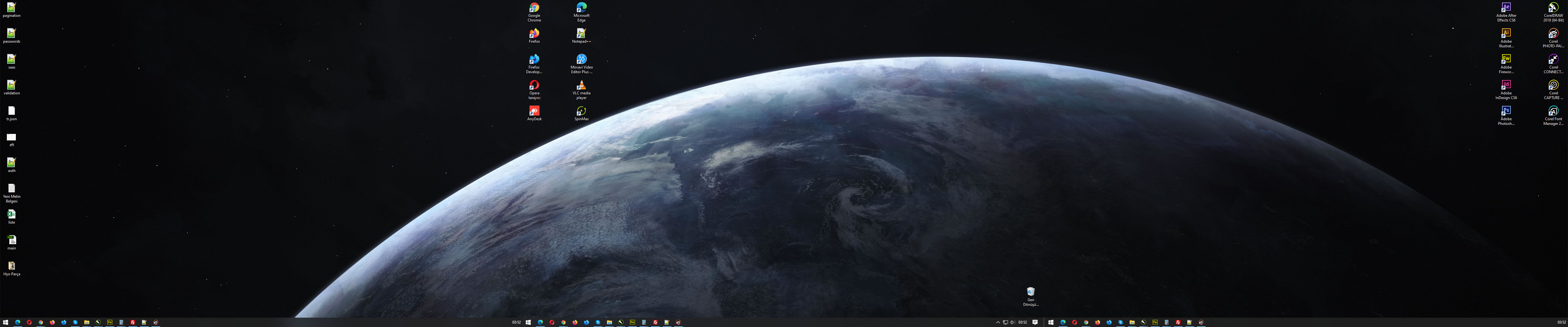The width and height of the screenshot is (1568, 327).
Task: Select the AnyDesk desktop shortcut
Action: tap(534, 113)
